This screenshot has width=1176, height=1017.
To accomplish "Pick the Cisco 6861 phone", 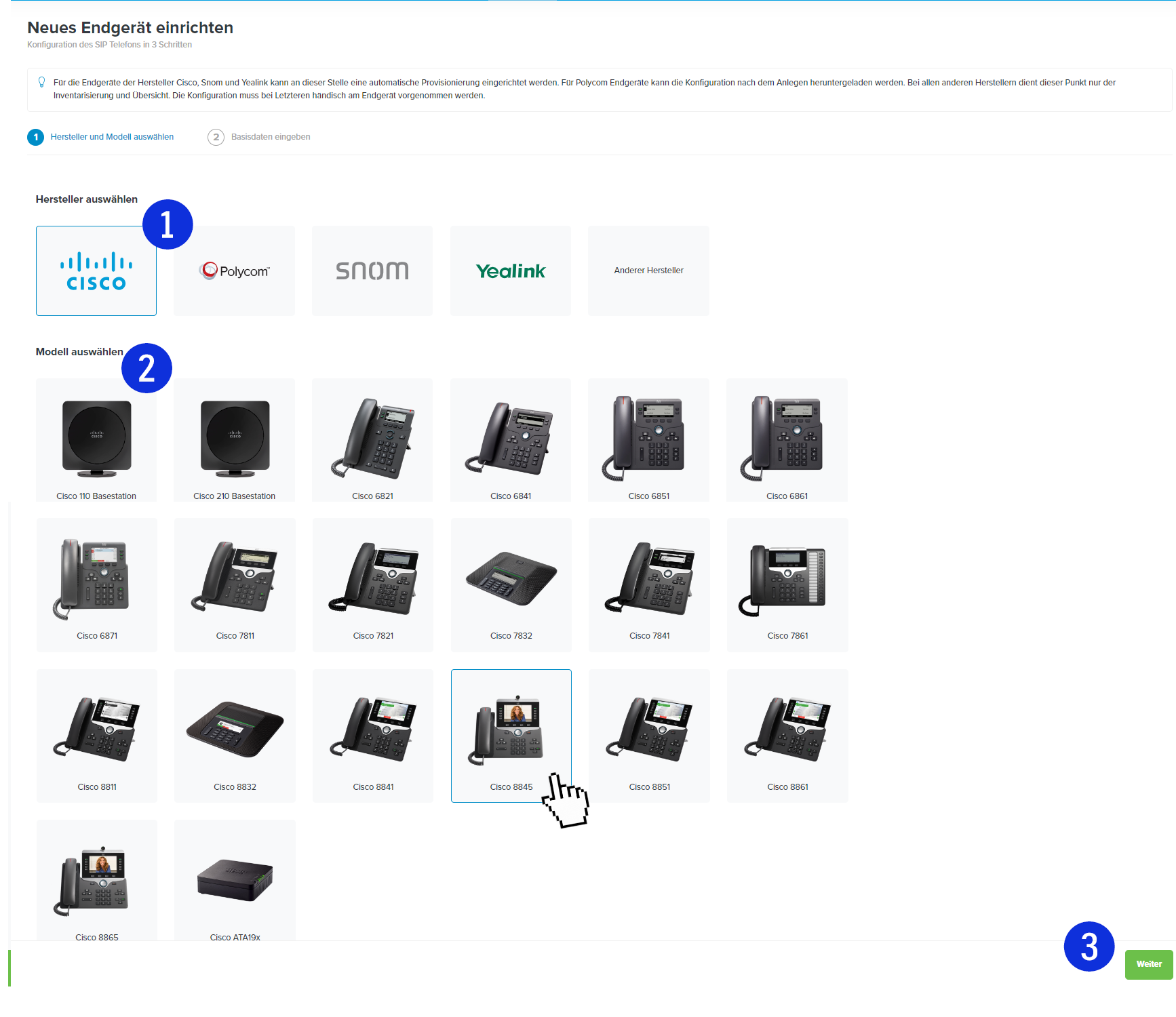I will pyautogui.click(x=787, y=440).
